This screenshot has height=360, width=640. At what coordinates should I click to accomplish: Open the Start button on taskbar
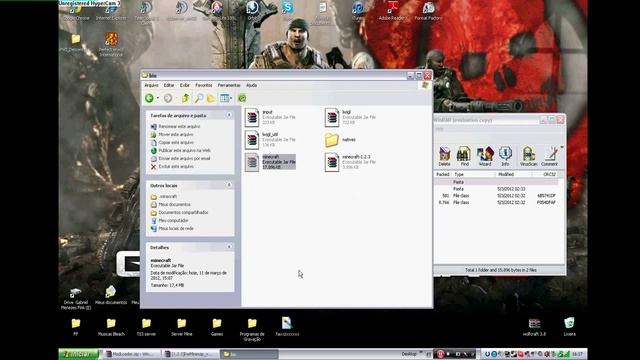(78, 354)
